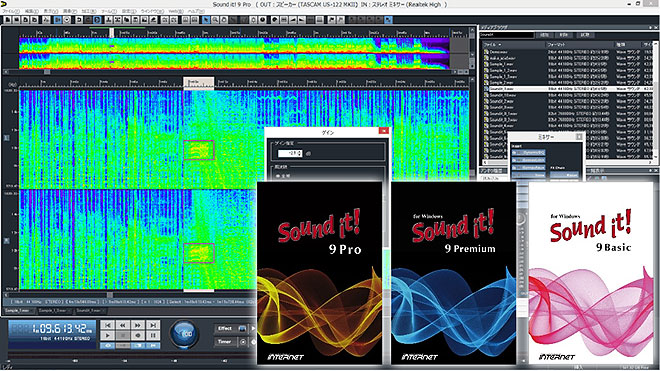660x371 pixels.
Task: Select the hand scroll tool
Action: click(x=224, y=20)
